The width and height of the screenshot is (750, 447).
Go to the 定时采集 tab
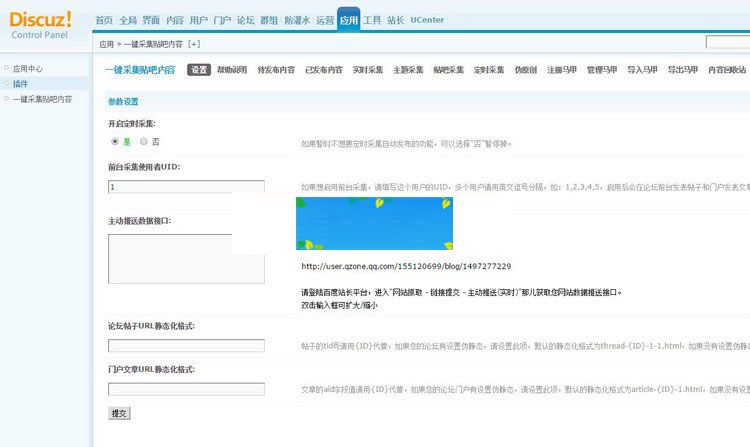click(488, 70)
